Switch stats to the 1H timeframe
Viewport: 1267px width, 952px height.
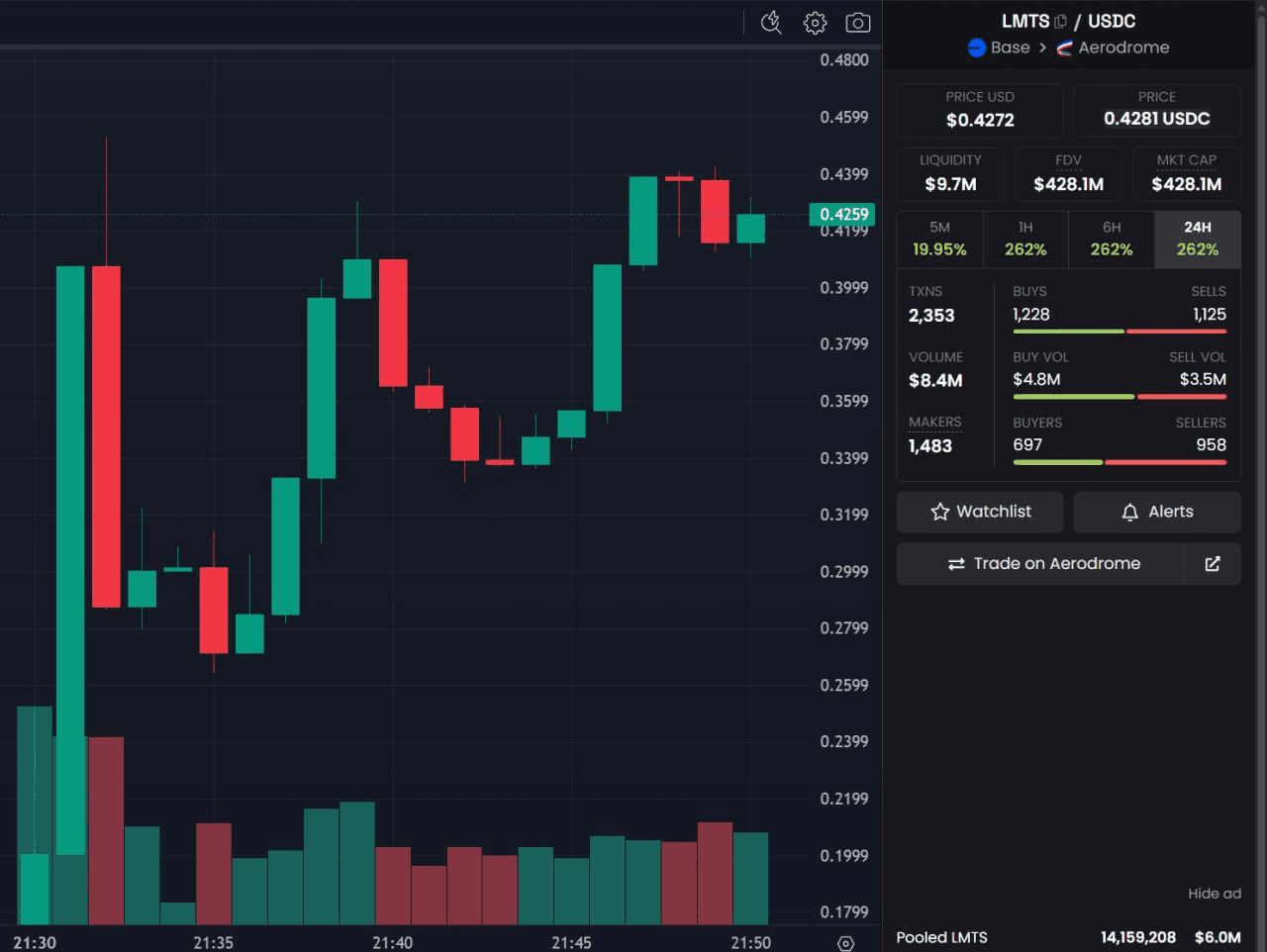1025,239
